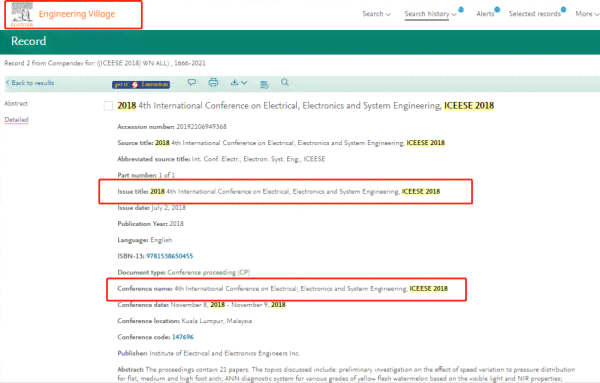Open Selected records

click(x=535, y=14)
